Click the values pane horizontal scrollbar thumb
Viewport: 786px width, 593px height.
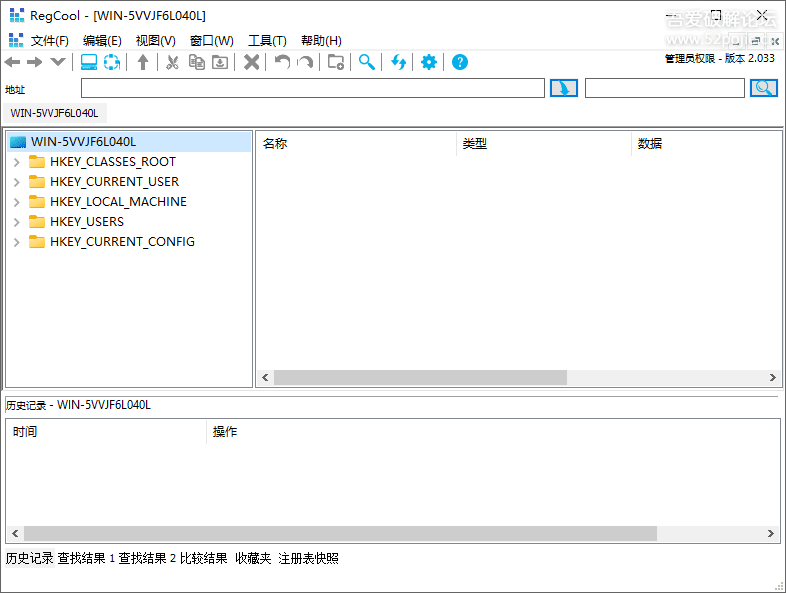coord(420,377)
